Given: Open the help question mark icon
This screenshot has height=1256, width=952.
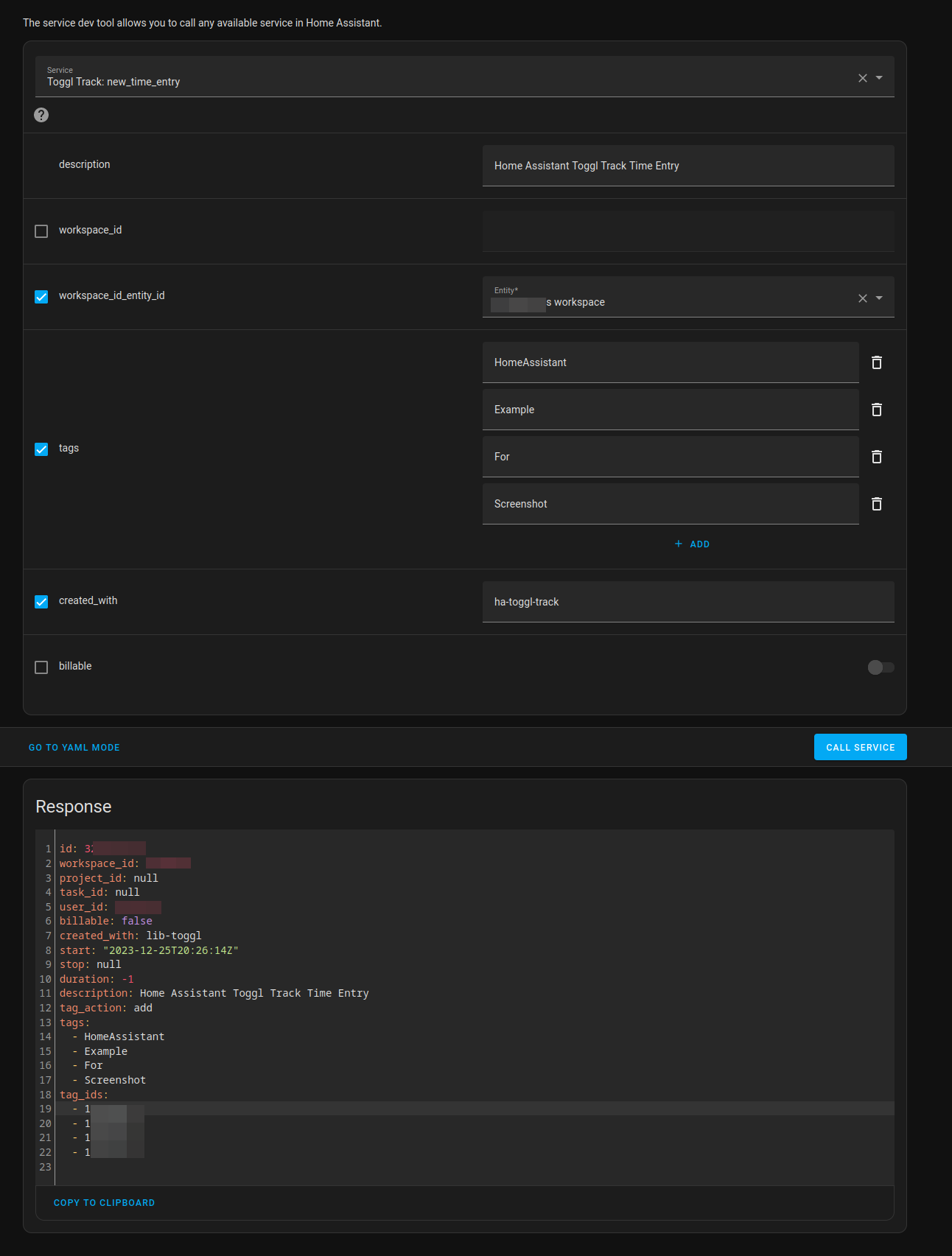Looking at the screenshot, I should point(41,115).
